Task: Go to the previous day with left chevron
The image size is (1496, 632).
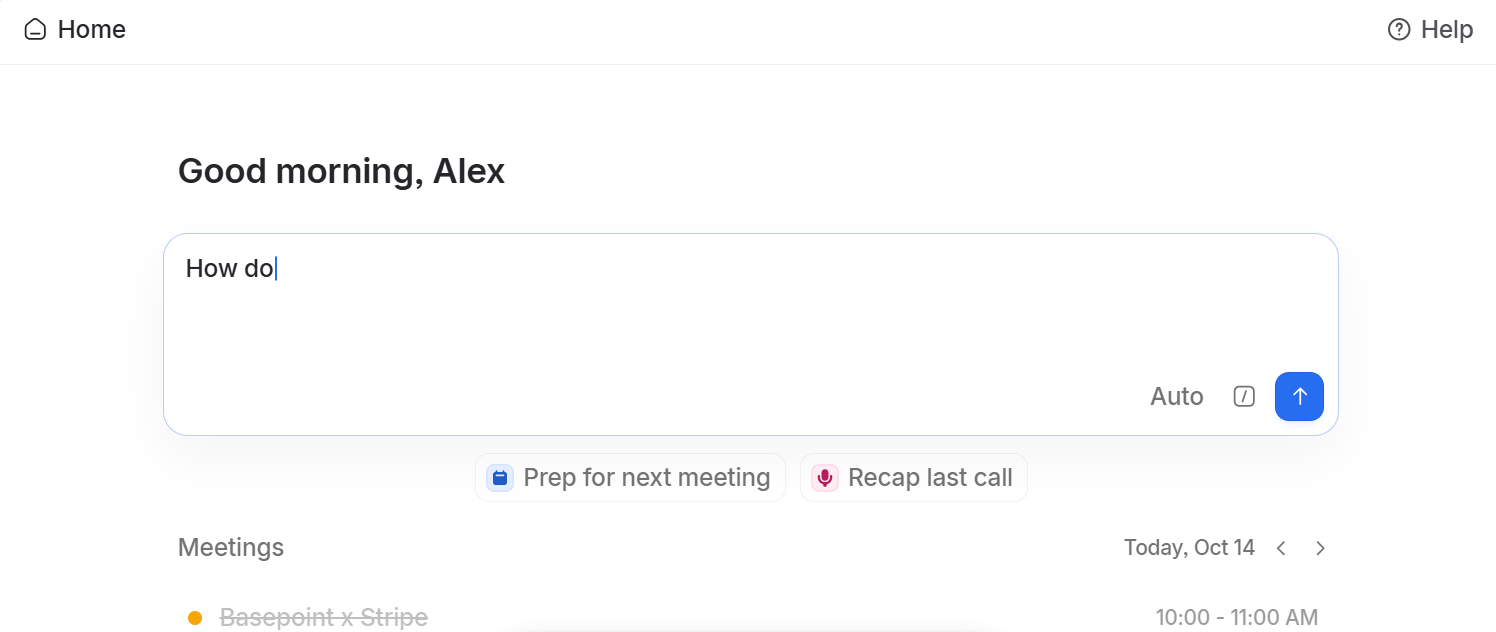Action: tap(1281, 548)
